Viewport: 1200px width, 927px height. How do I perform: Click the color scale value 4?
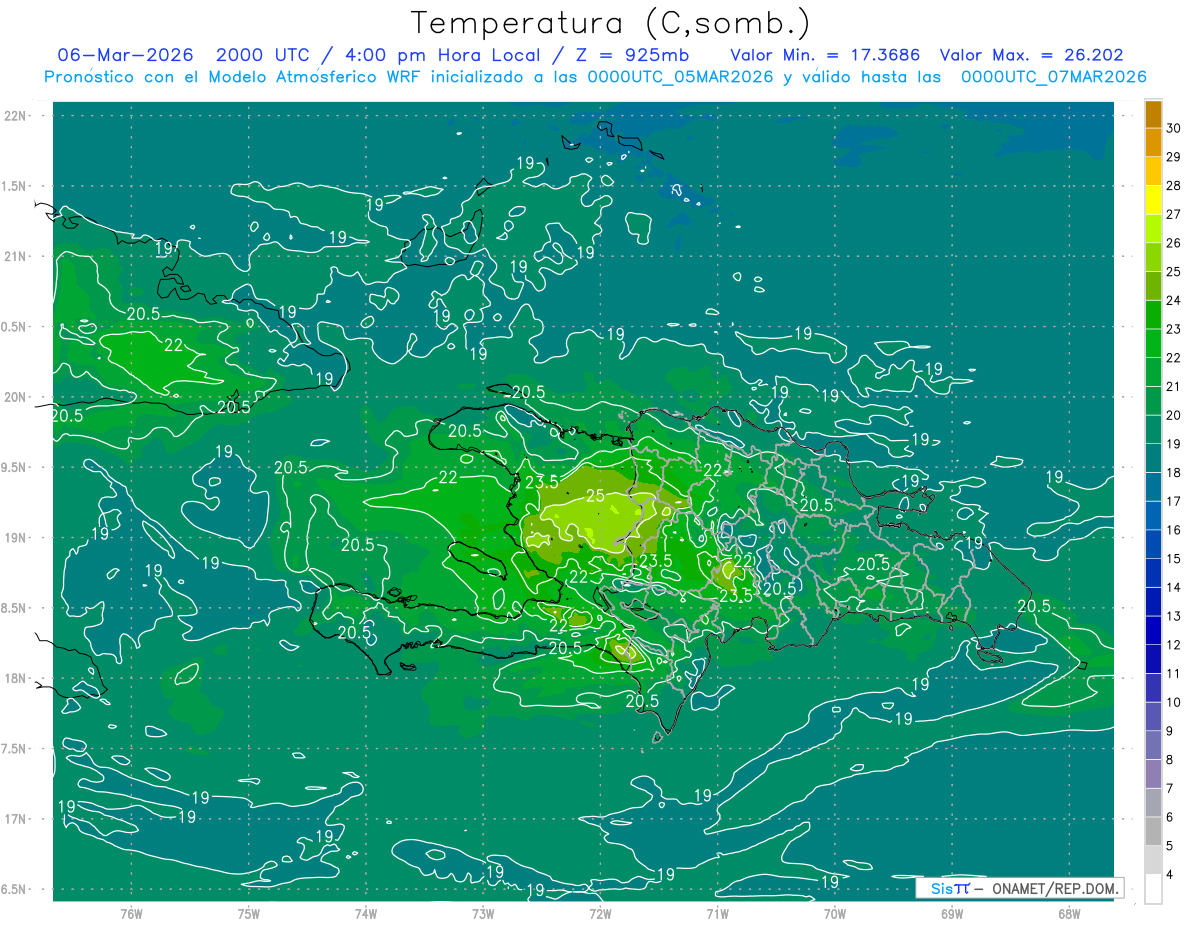pos(1170,874)
